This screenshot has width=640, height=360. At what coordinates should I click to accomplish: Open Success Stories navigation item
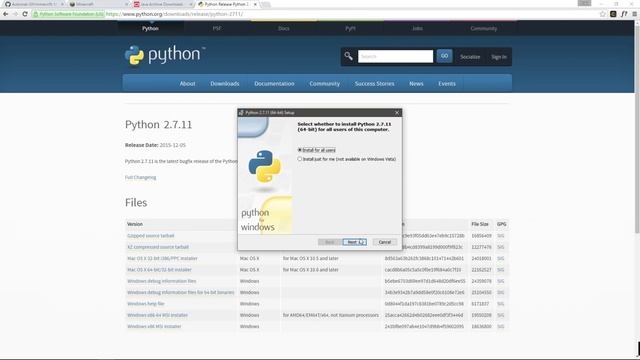(x=375, y=84)
